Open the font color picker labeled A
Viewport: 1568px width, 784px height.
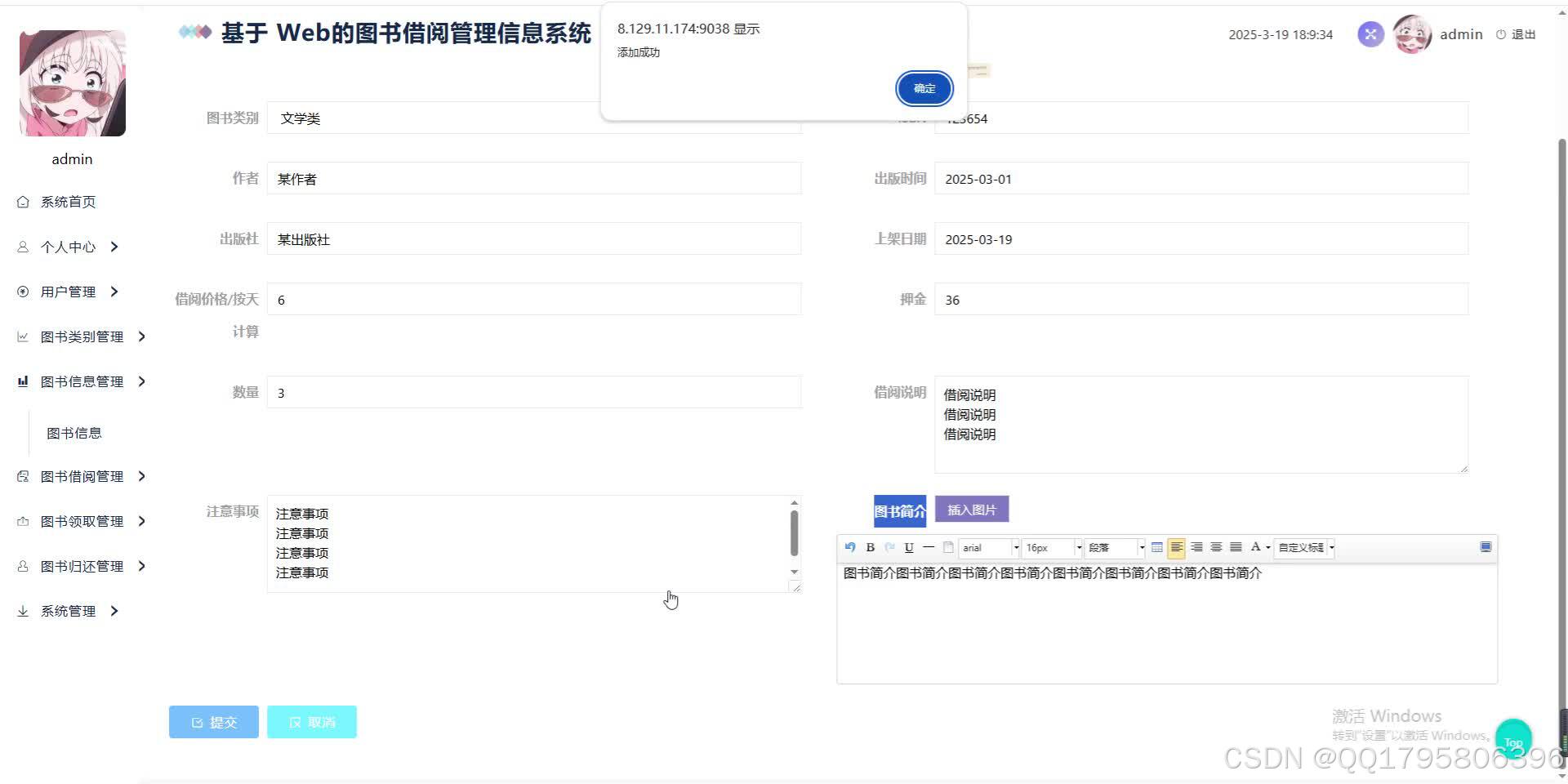[1255, 547]
